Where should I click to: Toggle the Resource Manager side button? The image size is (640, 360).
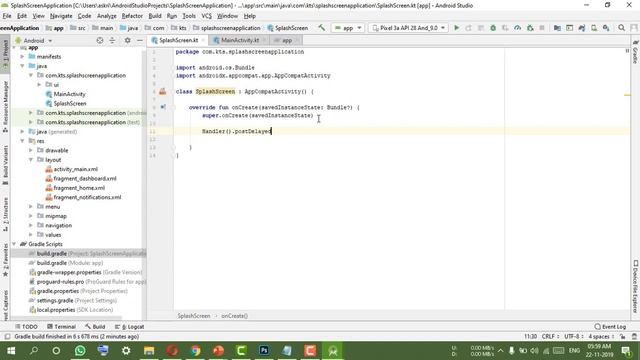click(x=5, y=107)
